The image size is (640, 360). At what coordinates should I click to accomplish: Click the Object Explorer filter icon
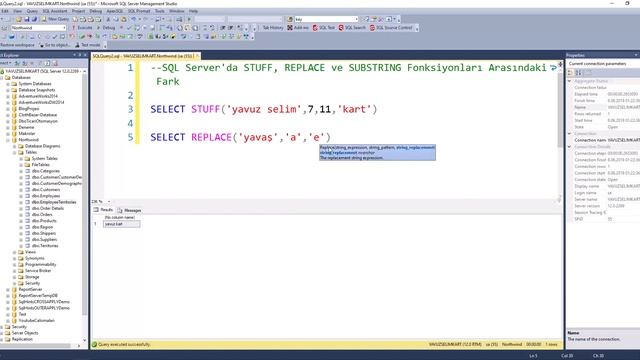(x=40, y=63)
